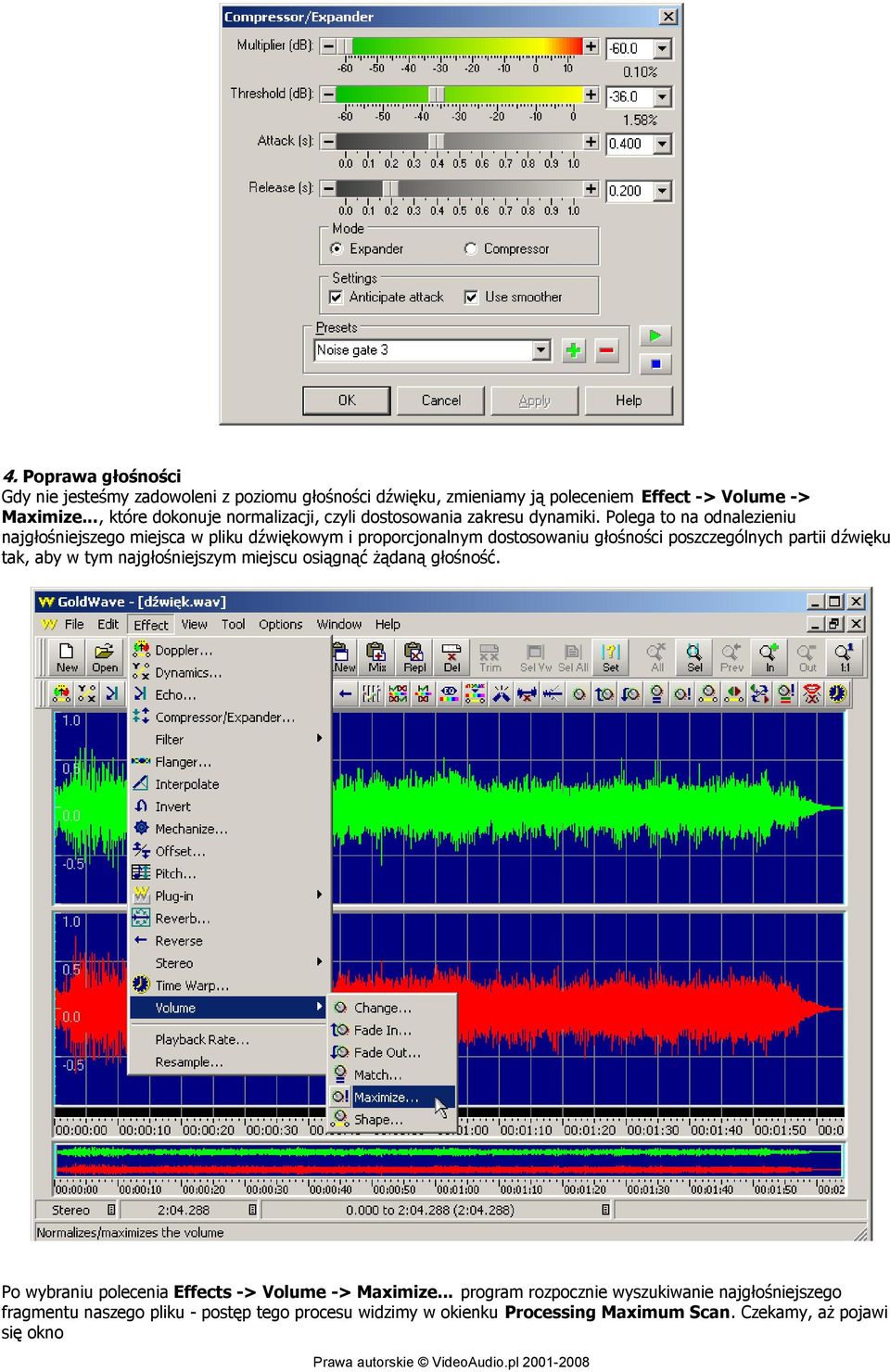Click the Reverse arrow icon in the effects toolbar
The width and height of the screenshot is (890, 1372).
pos(345,693)
